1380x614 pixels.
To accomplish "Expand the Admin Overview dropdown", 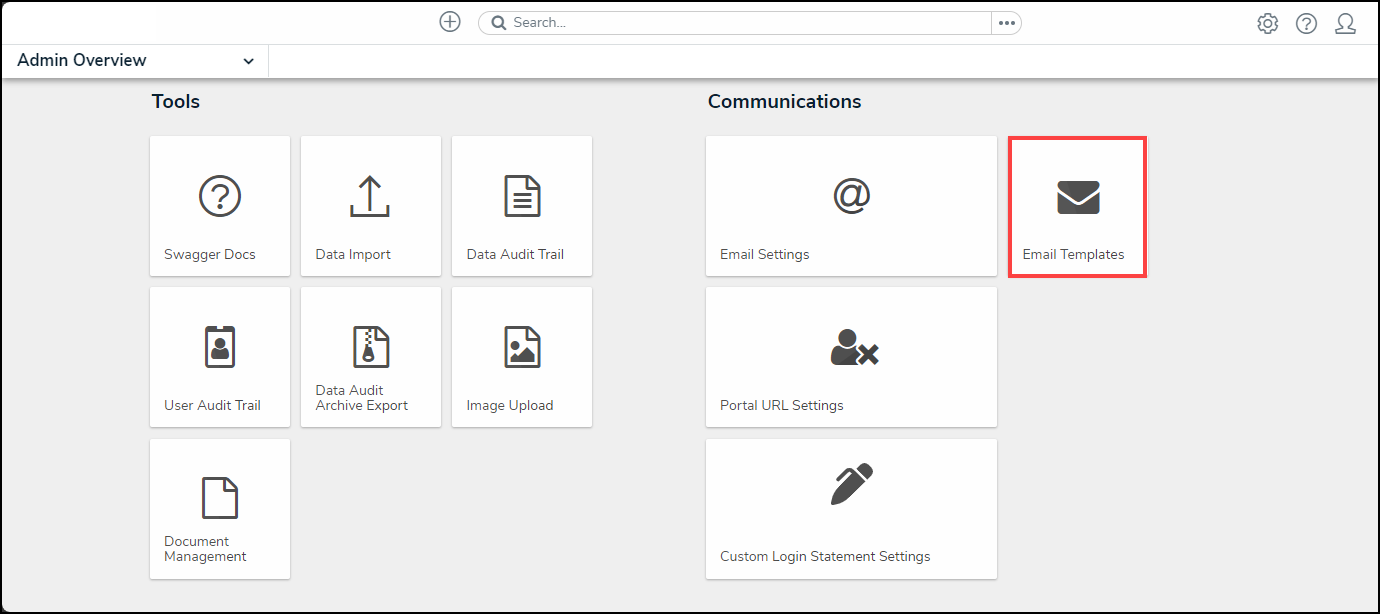I will (x=248, y=61).
